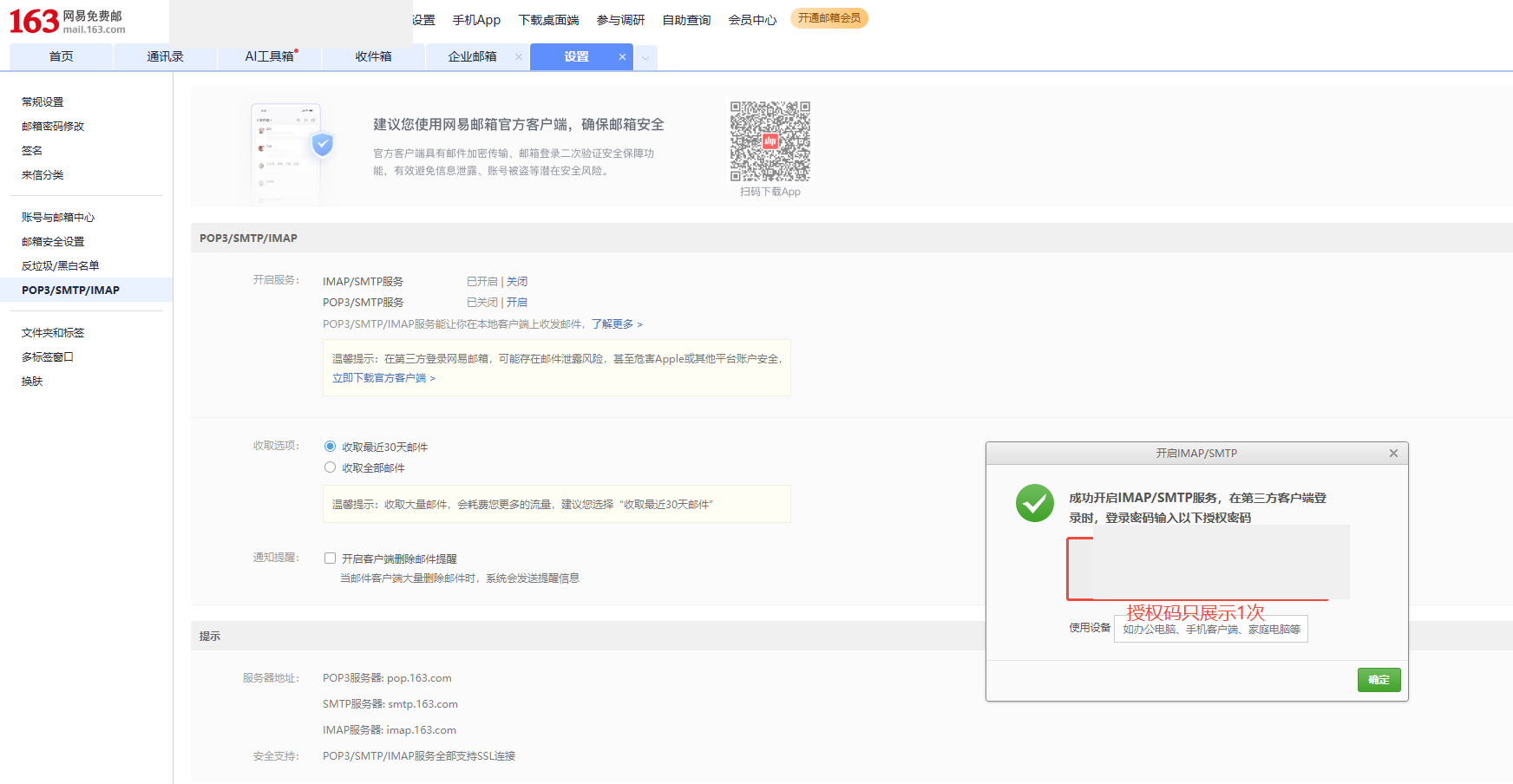Switch to the 收件箱 tab
1513x784 pixels.
tap(373, 57)
